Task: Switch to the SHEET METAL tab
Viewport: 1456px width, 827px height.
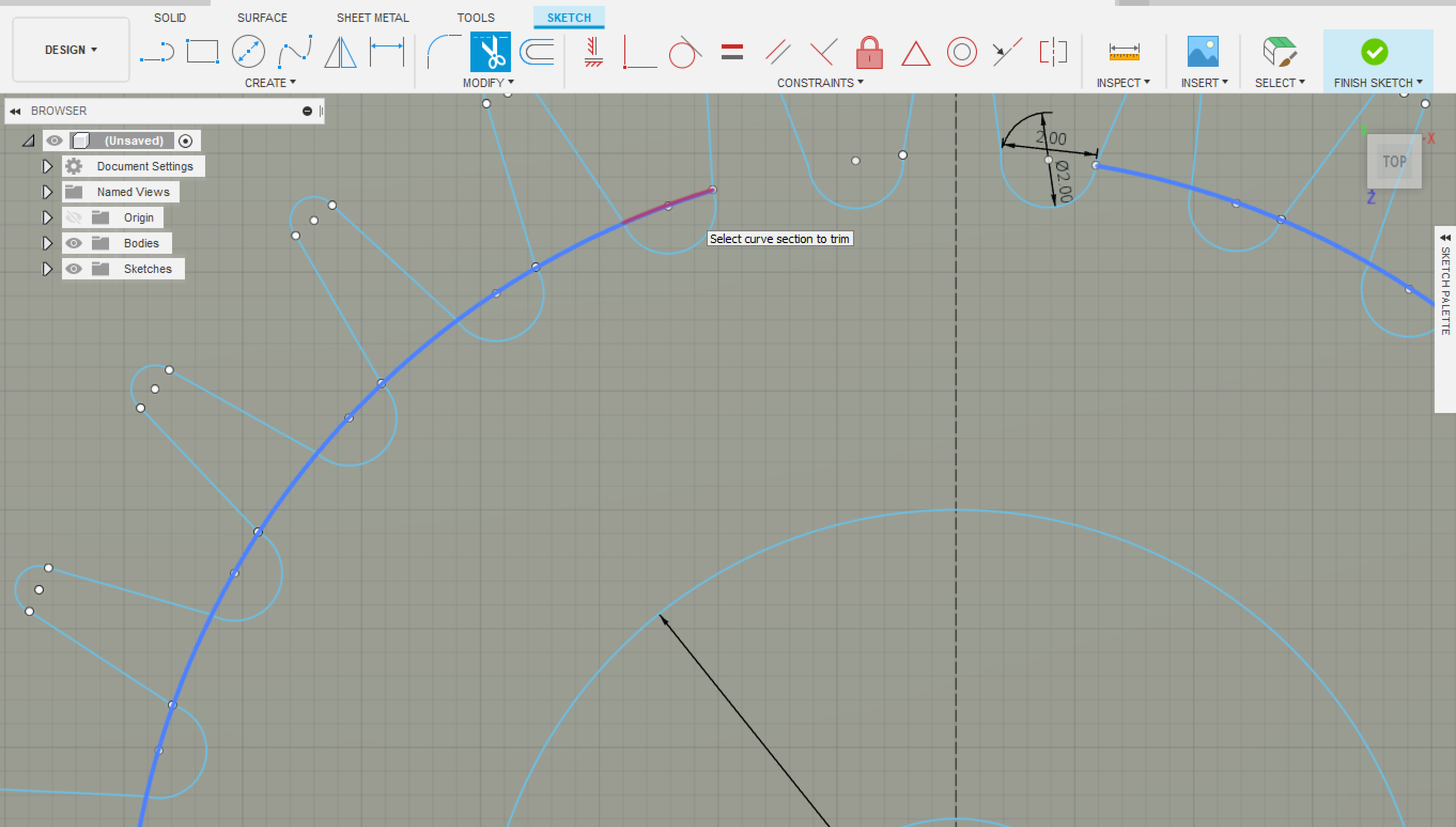Action: (372, 18)
